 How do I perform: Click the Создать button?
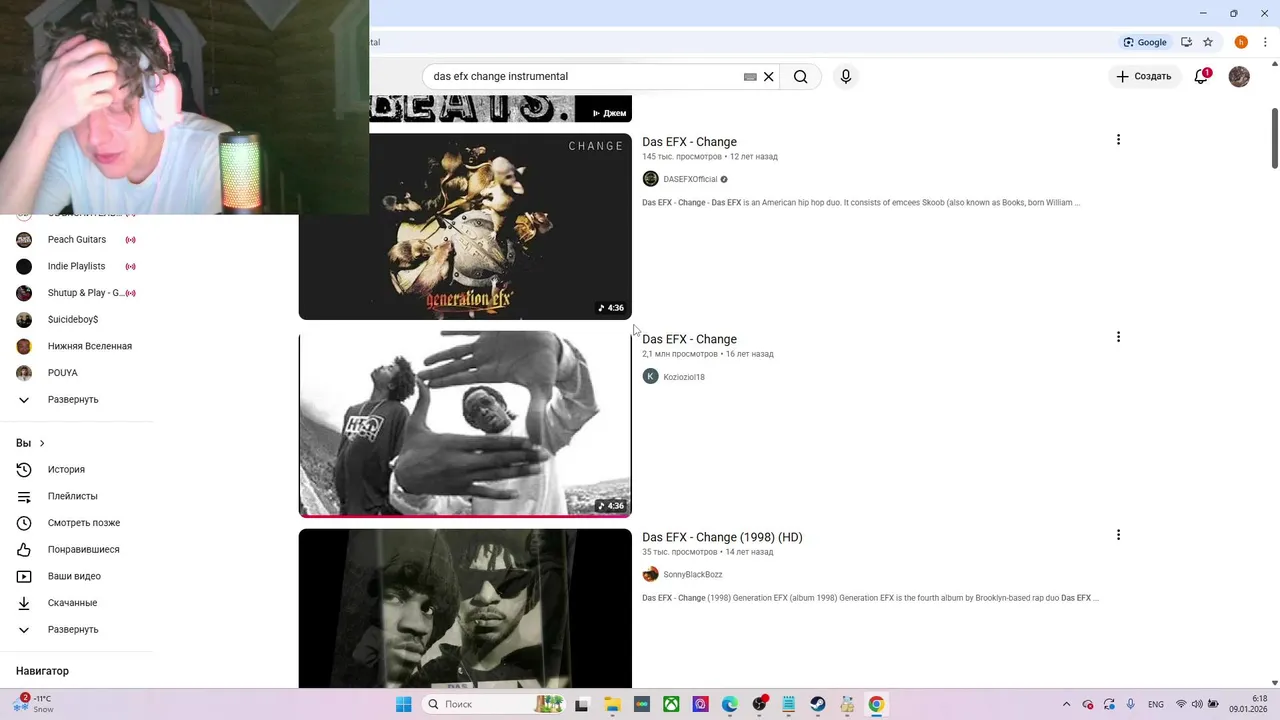click(x=1144, y=76)
